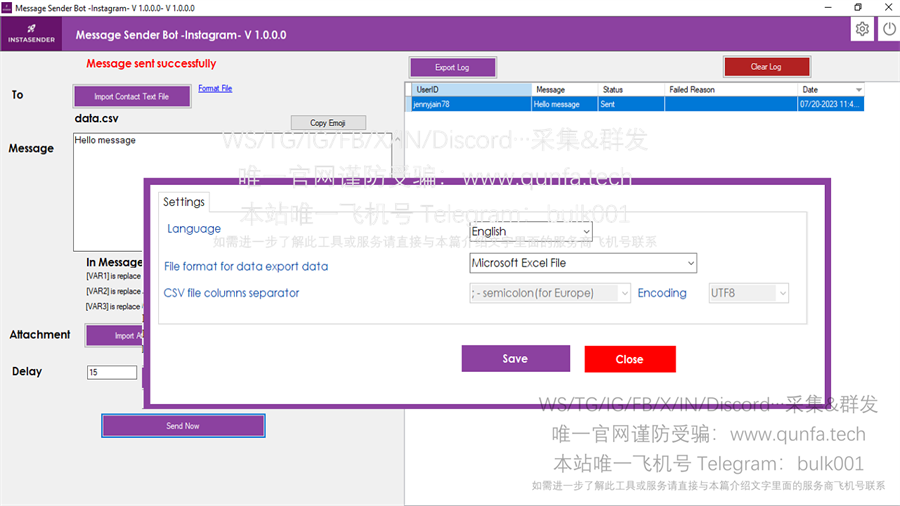900x506 pixels.
Task: Click the Delay input field
Action: (x=112, y=372)
